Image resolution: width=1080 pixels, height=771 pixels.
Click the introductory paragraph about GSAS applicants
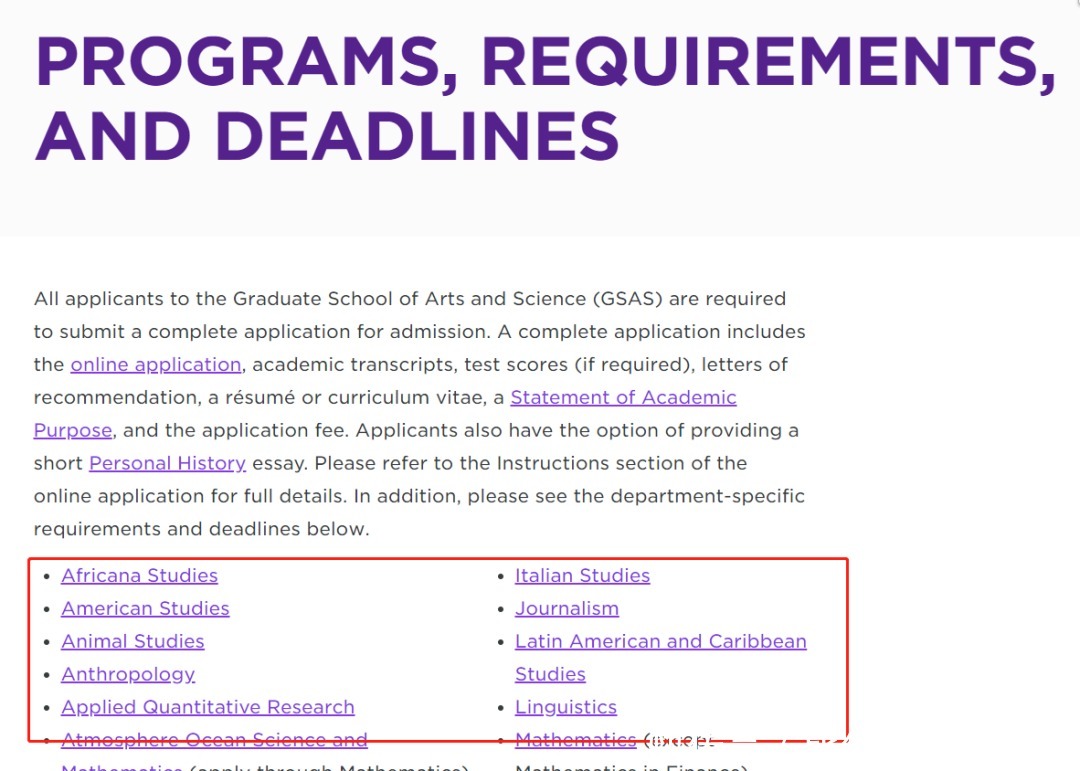click(420, 413)
